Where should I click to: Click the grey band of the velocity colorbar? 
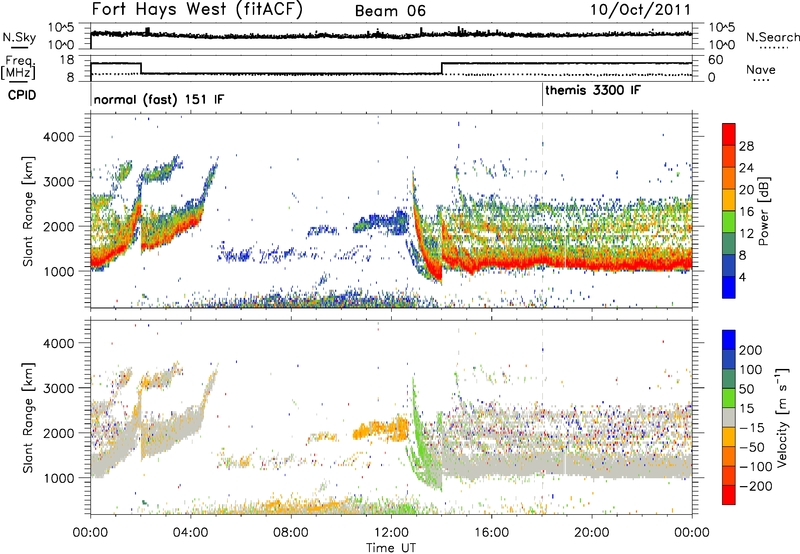[x=729, y=417]
